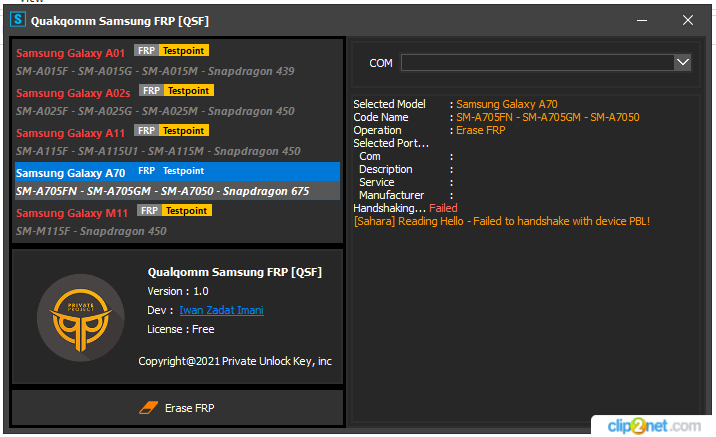Click the Qualqomm Samsung FRP [QSF] about heading
The height and width of the screenshot is (437, 716).
[235, 272]
